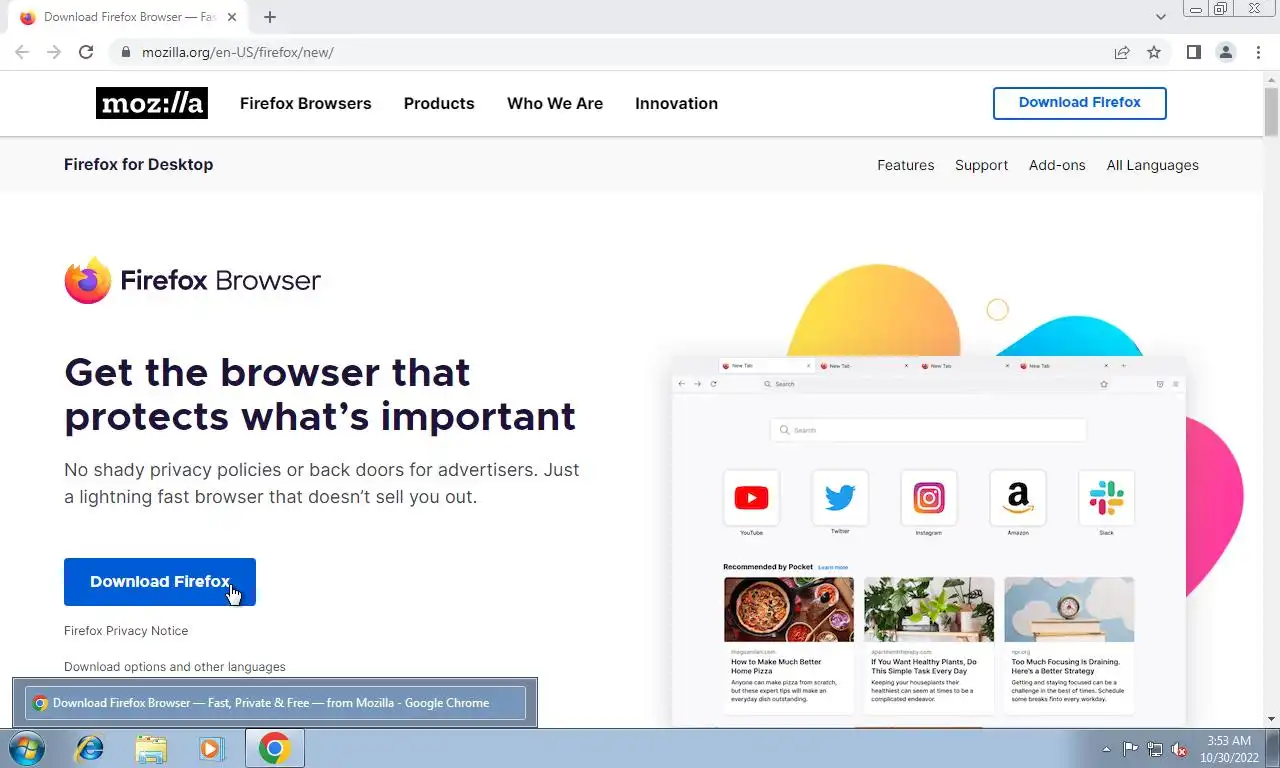Screen dimensions: 1280x768
Task: Open Internet Explorer from the taskbar
Action: [x=90, y=748]
